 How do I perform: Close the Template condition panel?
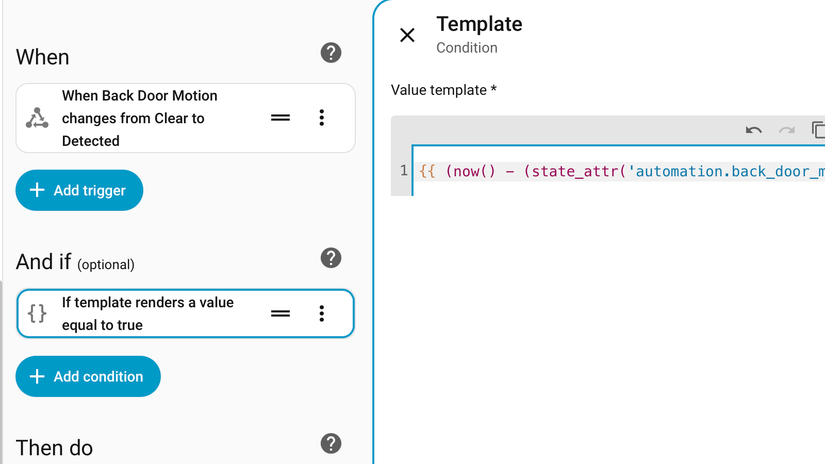[407, 35]
